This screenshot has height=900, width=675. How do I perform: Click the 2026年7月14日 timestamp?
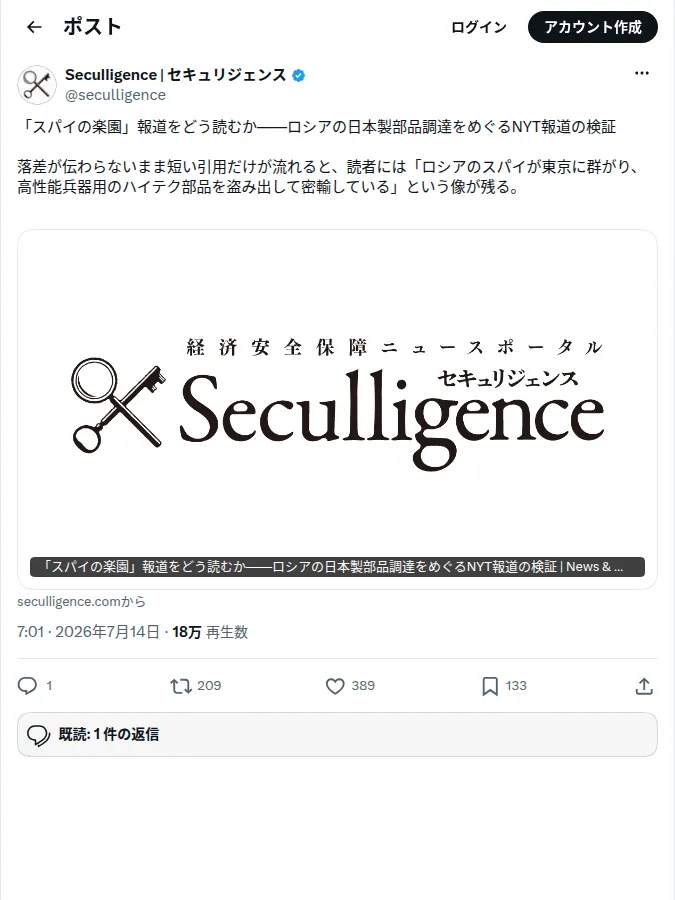(107, 632)
